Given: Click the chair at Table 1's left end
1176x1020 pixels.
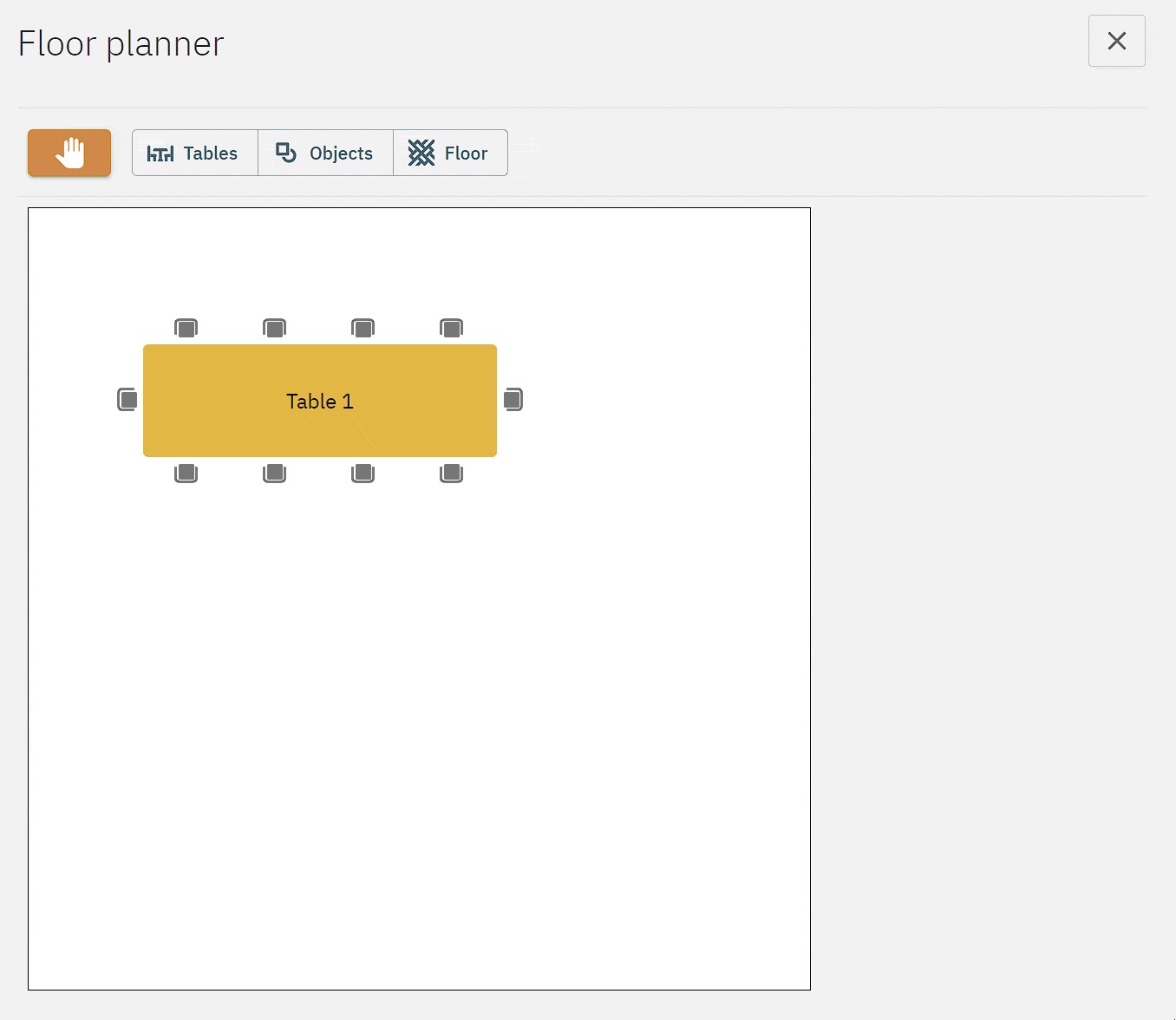Looking at the screenshot, I should point(127,400).
